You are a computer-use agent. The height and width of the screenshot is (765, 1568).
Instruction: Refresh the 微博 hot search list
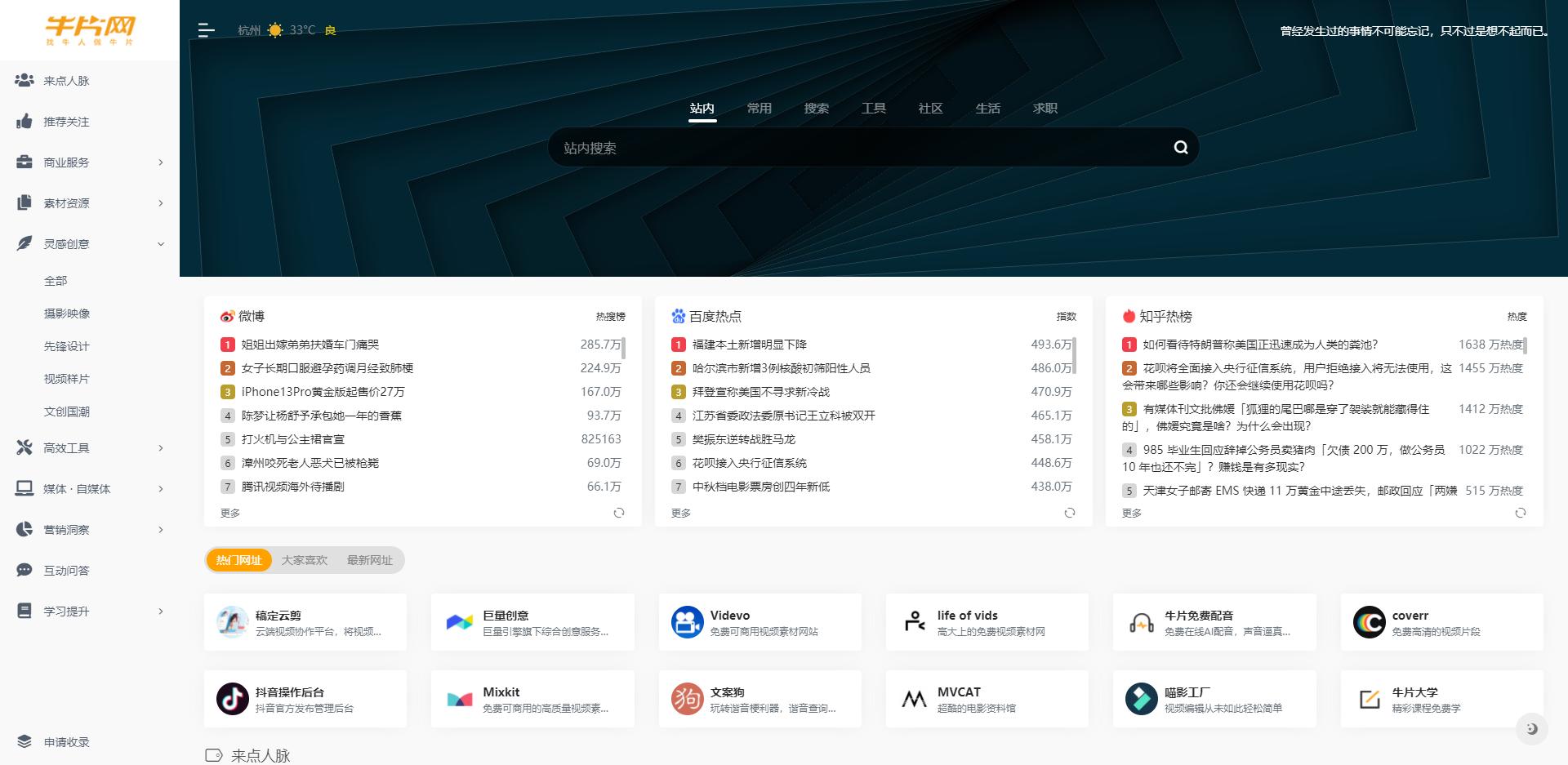[620, 513]
